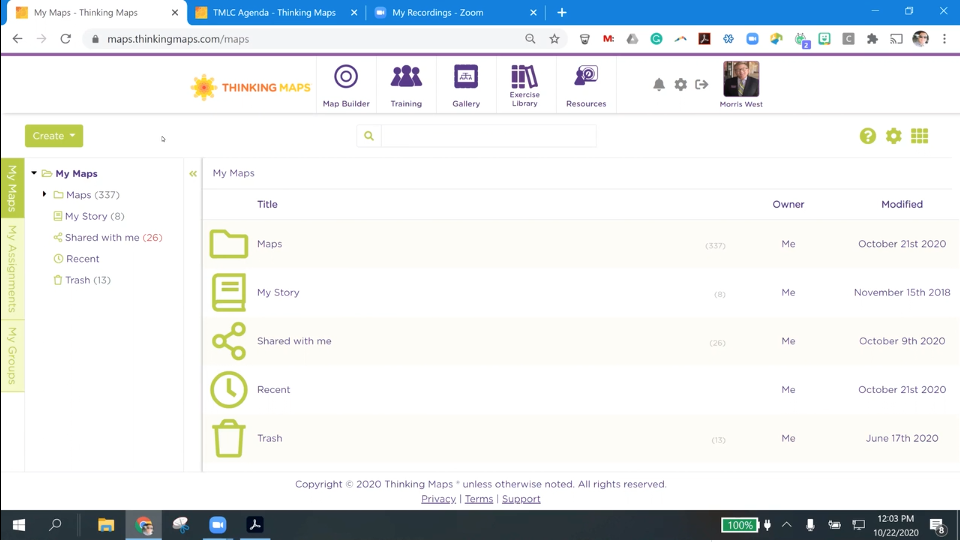
Task: Open the Shared with me share icon
Action: click(x=228, y=341)
